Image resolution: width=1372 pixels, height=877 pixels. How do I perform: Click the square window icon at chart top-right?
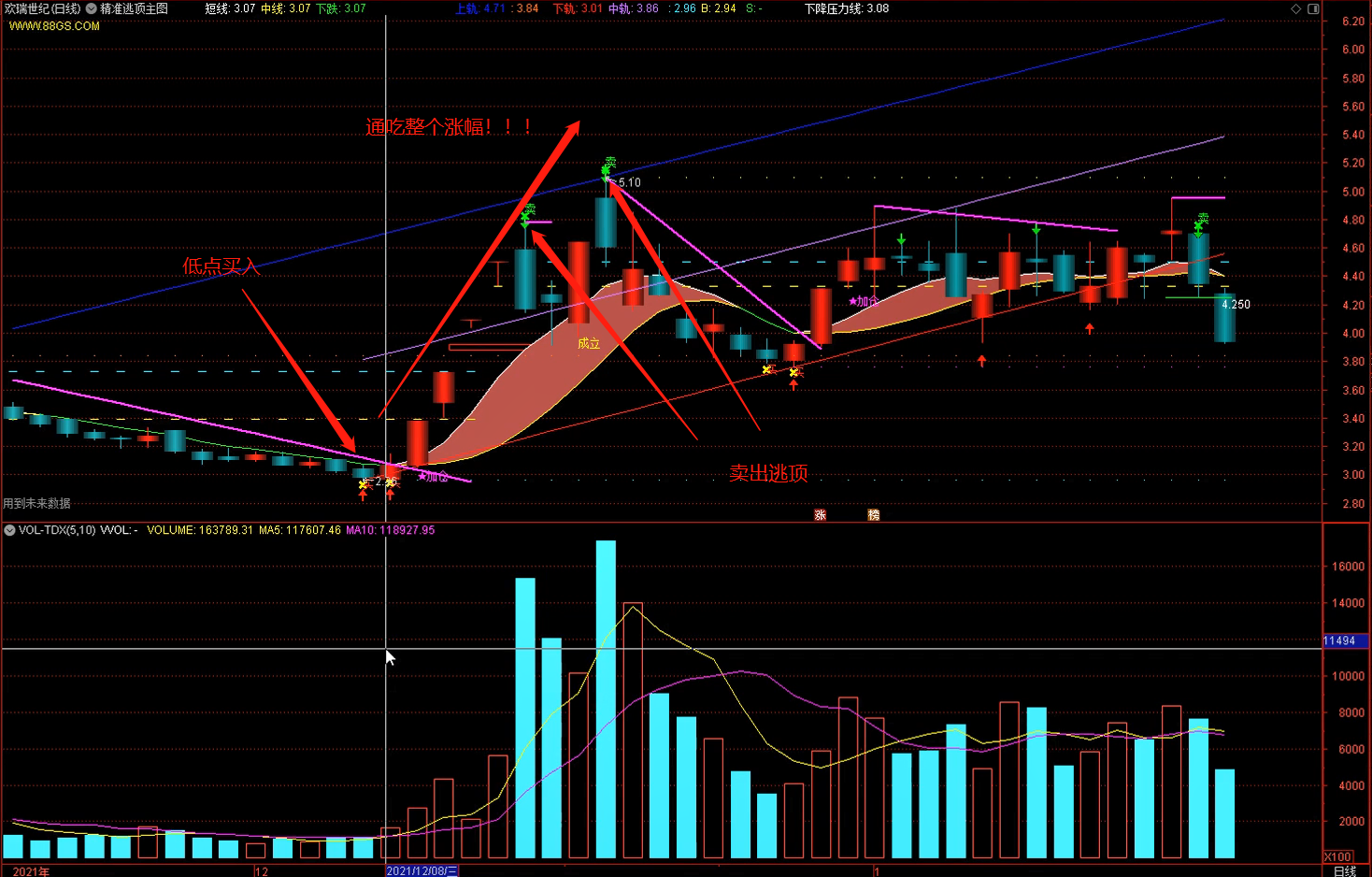click(1313, 8)
